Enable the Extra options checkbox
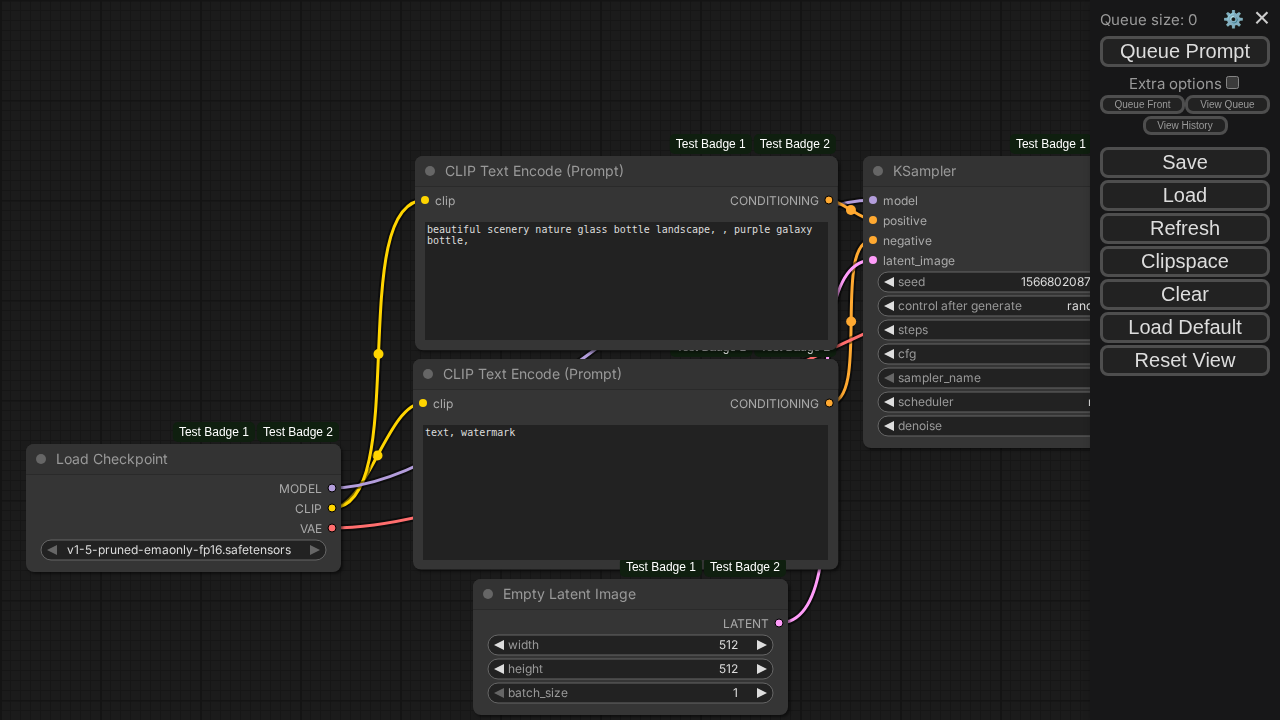Screen dimensions: 1280x720 point(1233,83)
